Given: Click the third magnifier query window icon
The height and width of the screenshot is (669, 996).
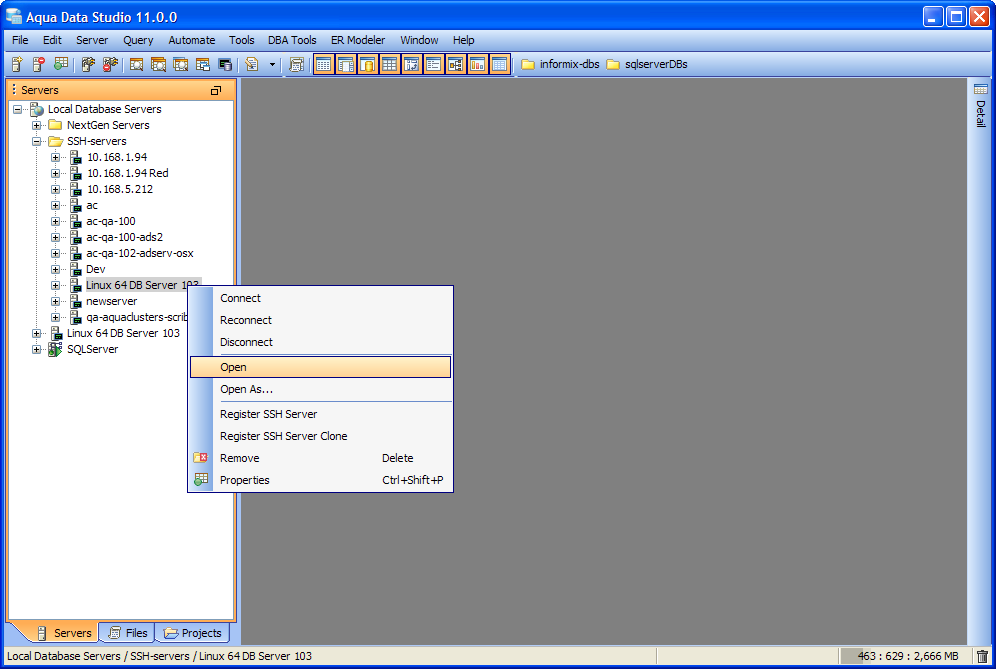Looking at the screenshot, I should [x=180, y=64].
